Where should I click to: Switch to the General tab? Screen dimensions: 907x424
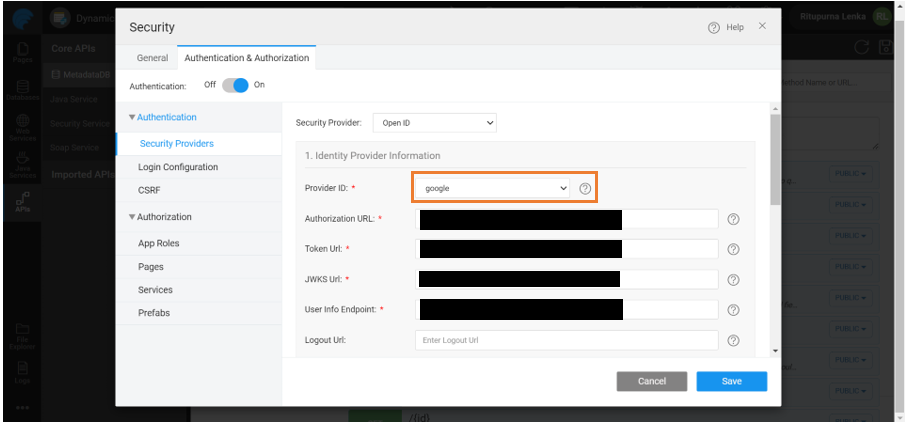point(152,58)
